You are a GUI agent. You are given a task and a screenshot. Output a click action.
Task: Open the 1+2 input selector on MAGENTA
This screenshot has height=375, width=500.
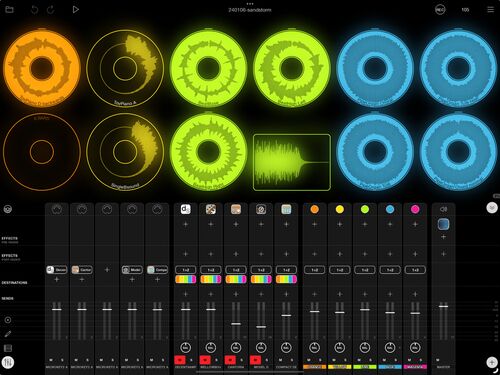(415, 270)
